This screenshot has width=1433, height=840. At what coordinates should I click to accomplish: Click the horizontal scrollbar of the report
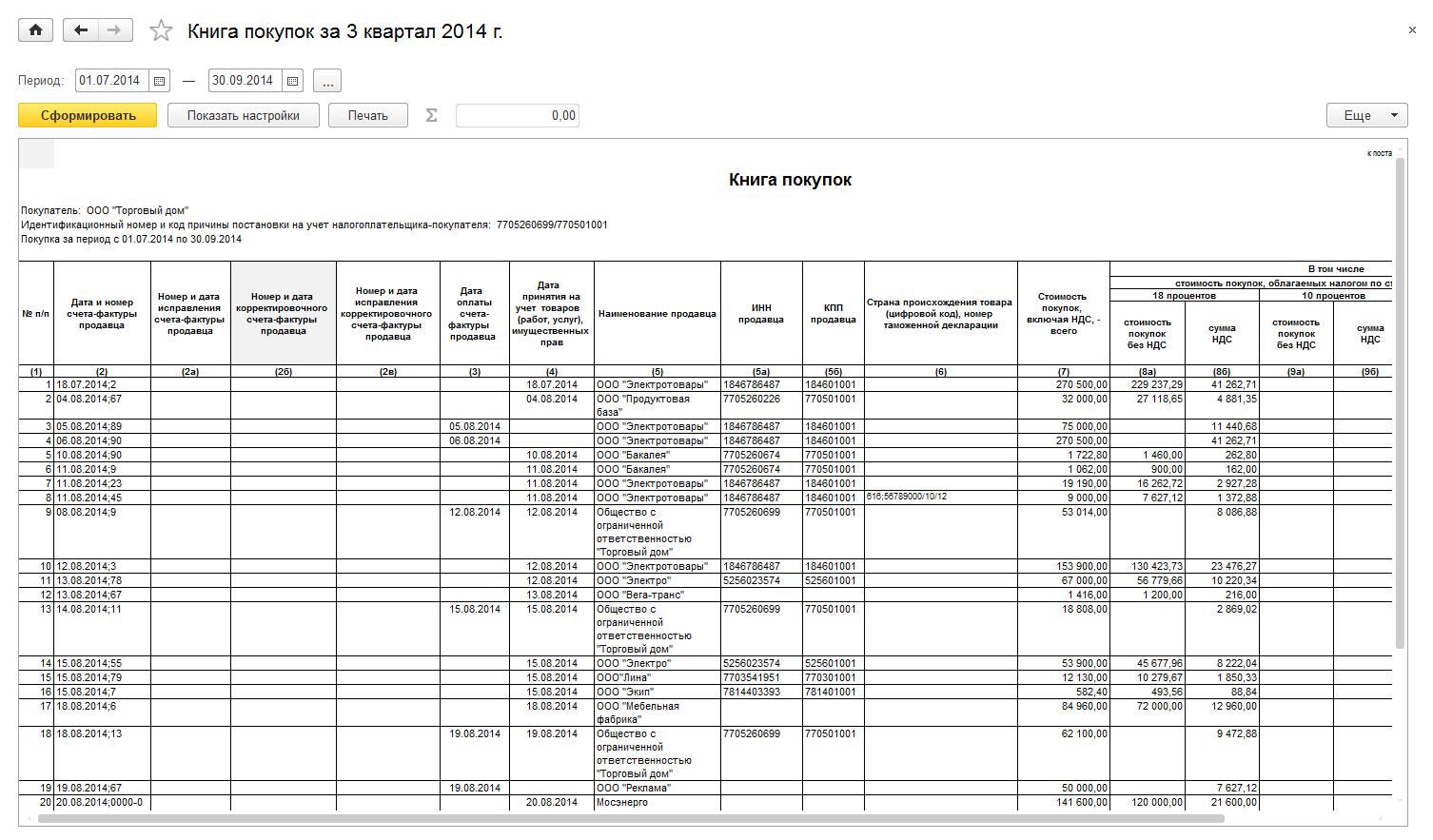point(631,818)
